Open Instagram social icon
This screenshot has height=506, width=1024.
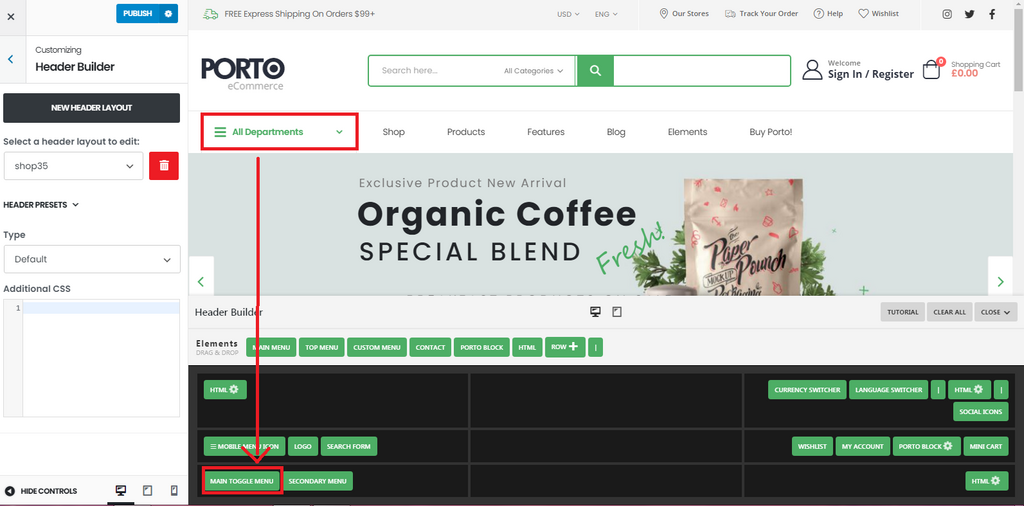pyautogui.click(x=947, y=14)
